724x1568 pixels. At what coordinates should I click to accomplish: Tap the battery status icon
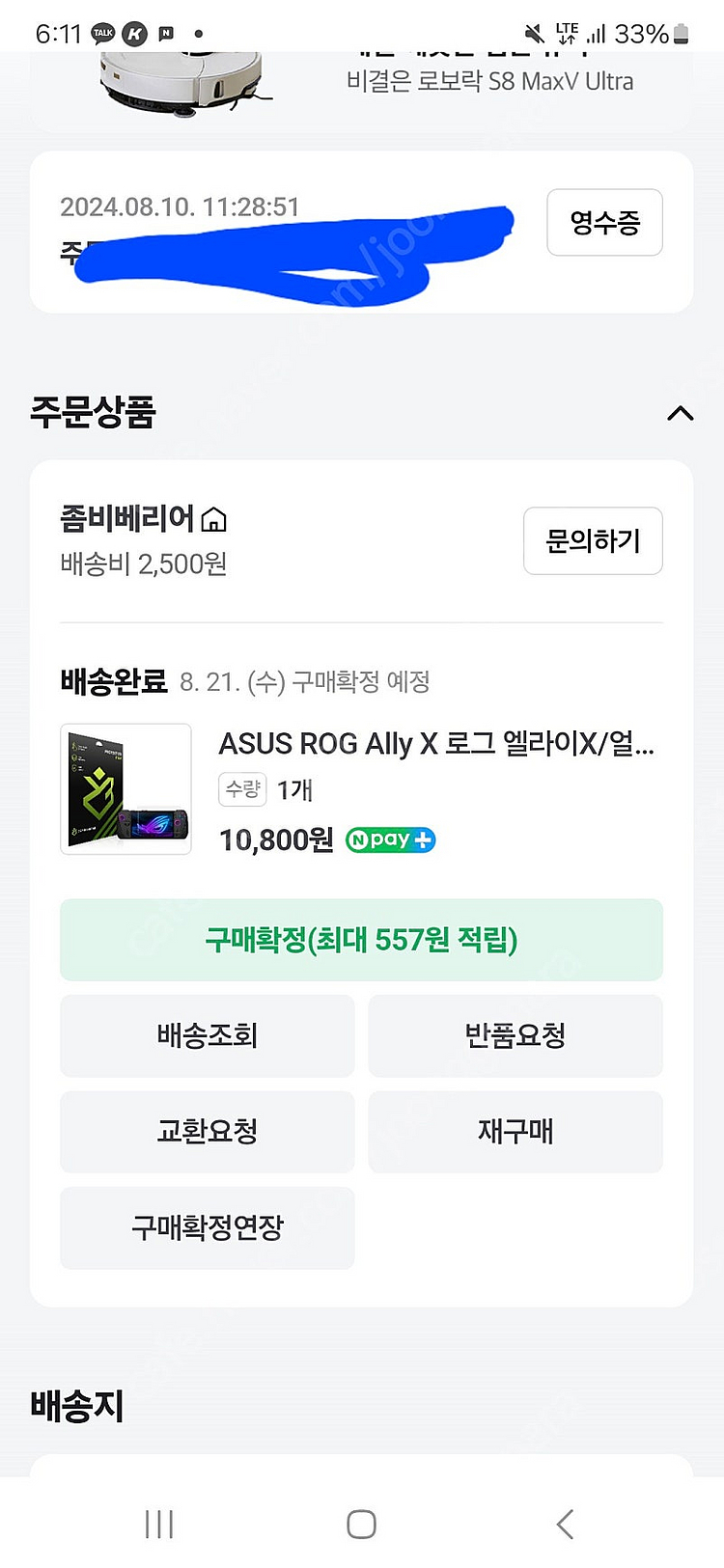[681, 34]
